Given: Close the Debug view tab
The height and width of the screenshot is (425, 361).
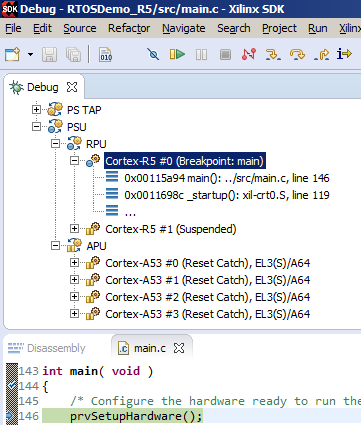Looking at the screenshot, I should coord(72,87).
